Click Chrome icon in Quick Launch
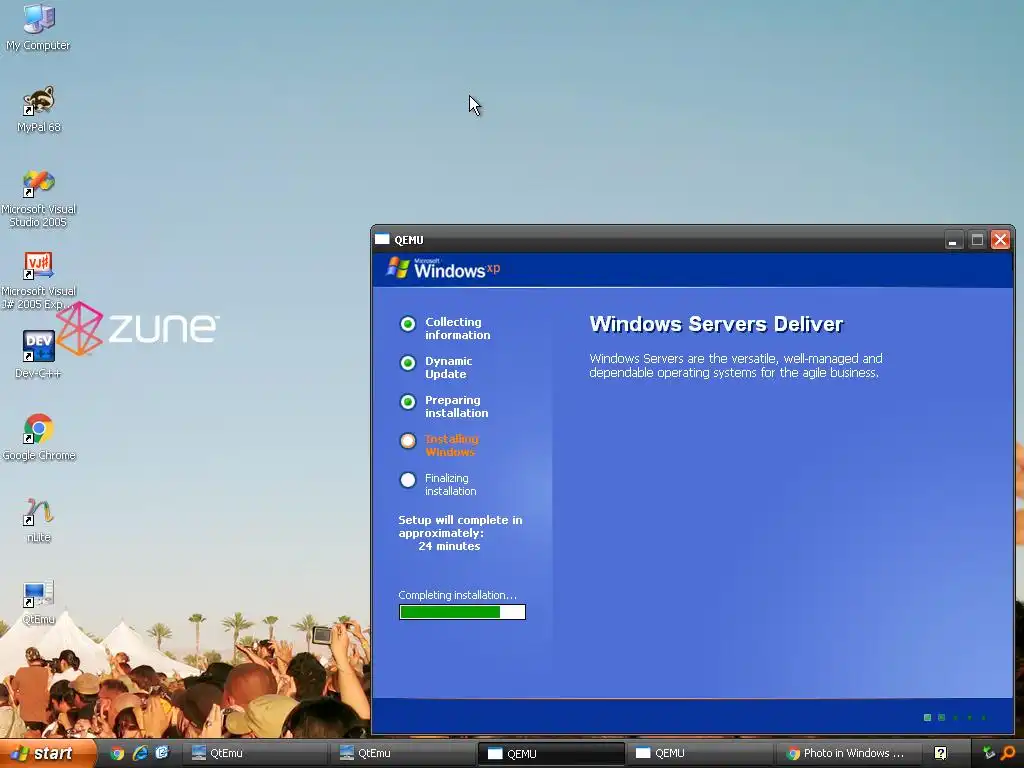The image size is (1024, 768). click(x=117, y=753)
